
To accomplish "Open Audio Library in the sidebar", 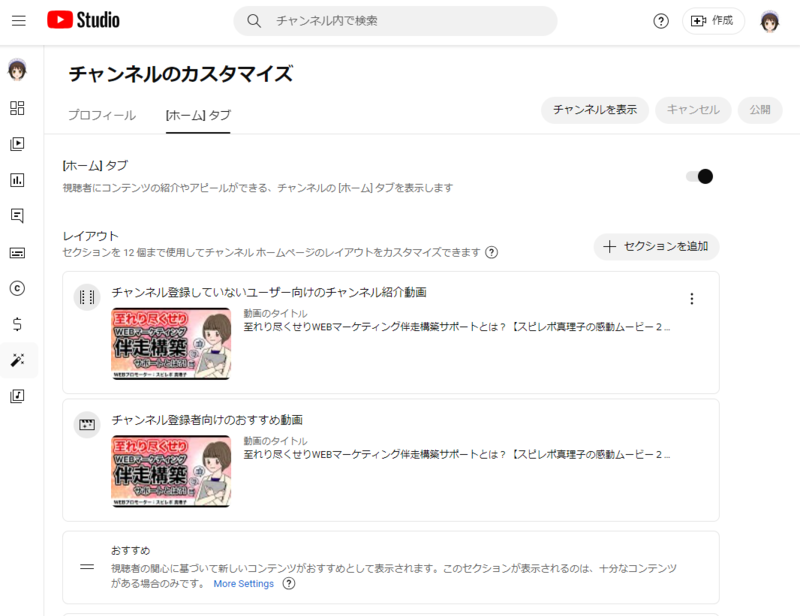I will click(17, 396).
